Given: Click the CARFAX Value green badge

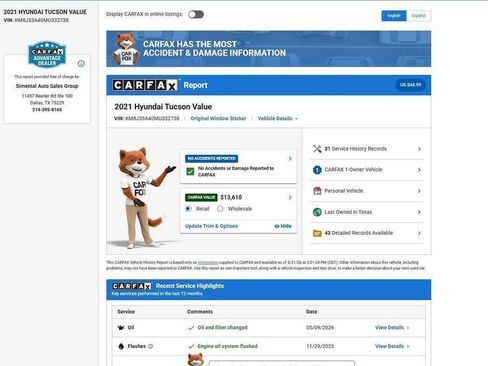Looking at the screenshot, I should coord(201,197).
